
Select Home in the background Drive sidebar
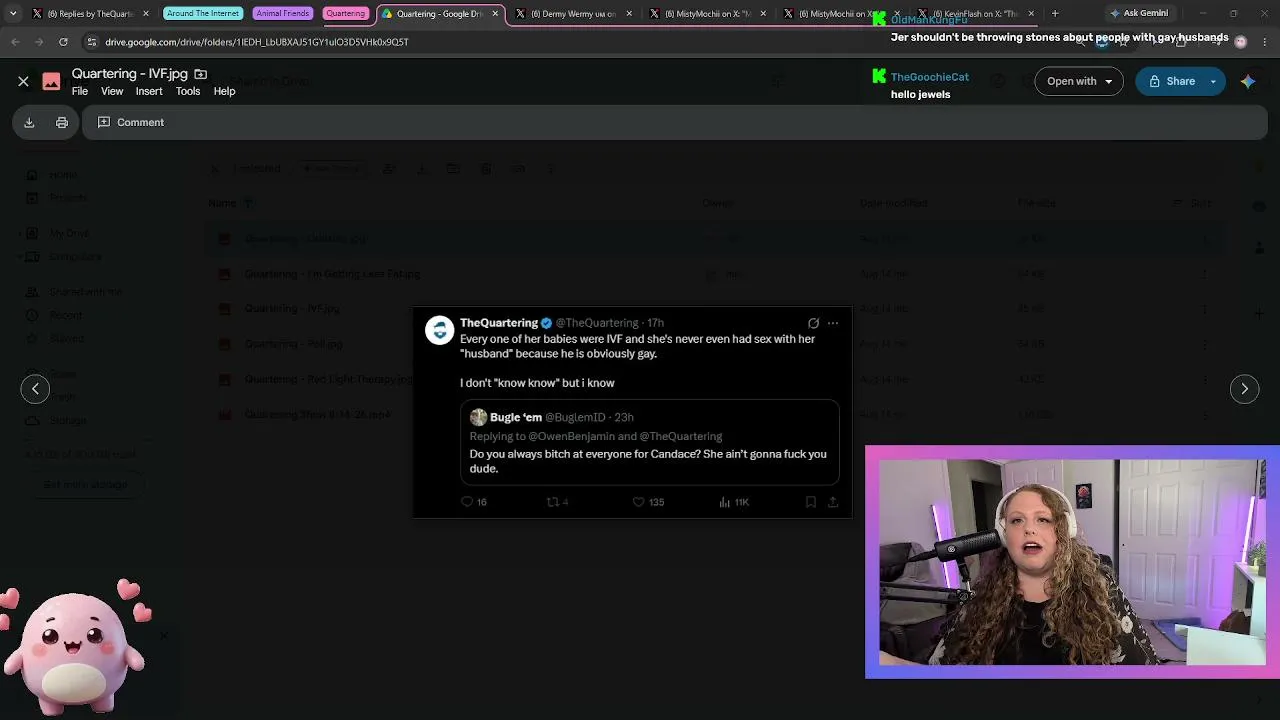pos(63,175)
